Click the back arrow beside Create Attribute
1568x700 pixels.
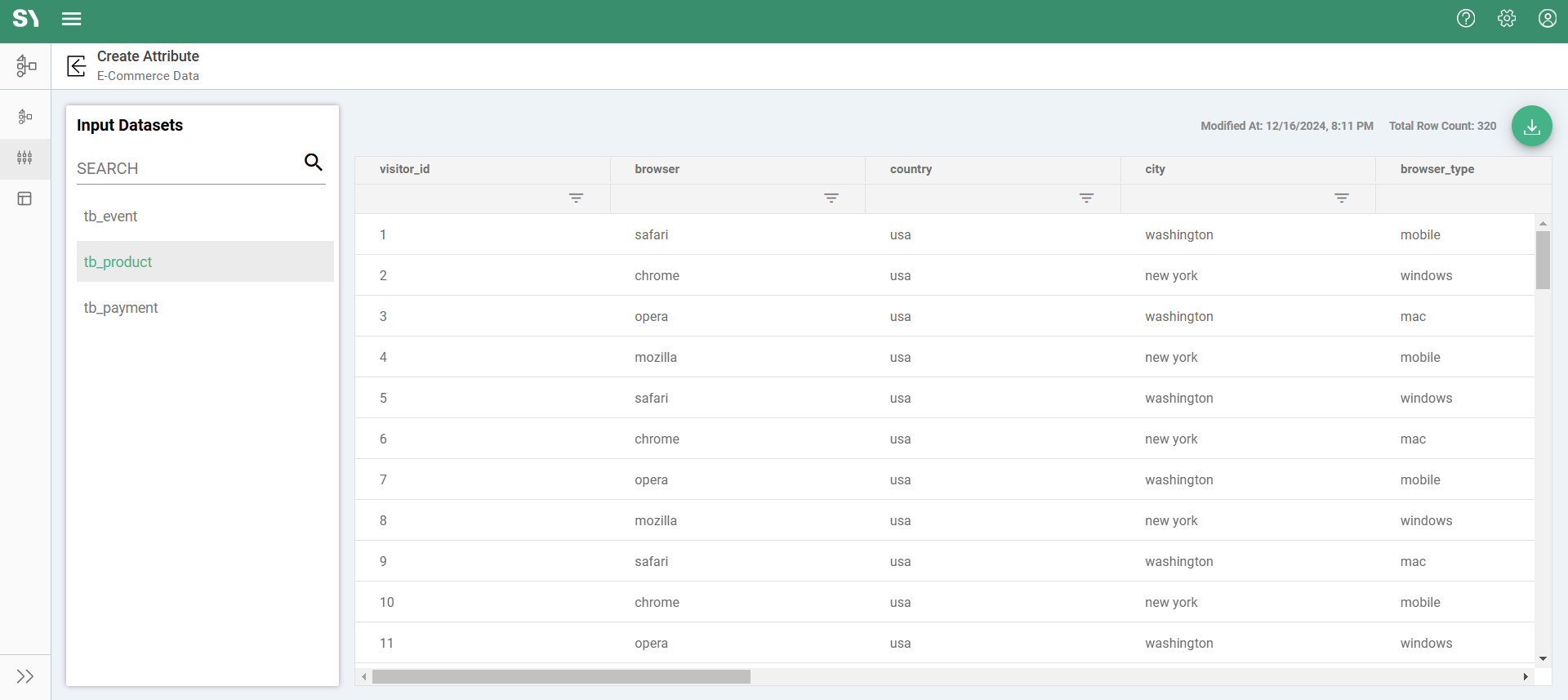coord(77,66)
